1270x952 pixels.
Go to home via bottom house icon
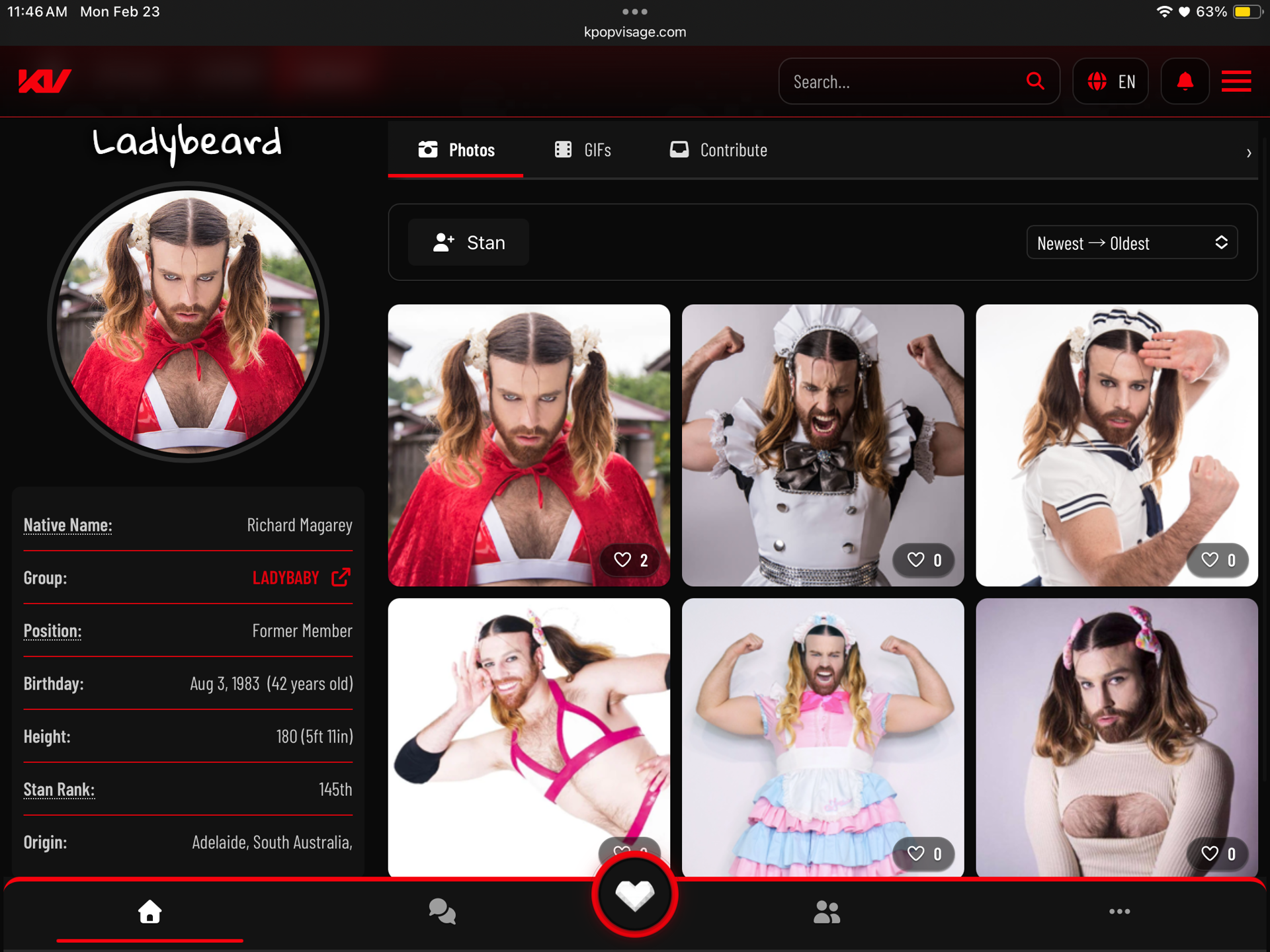click(x=149, y=912)
